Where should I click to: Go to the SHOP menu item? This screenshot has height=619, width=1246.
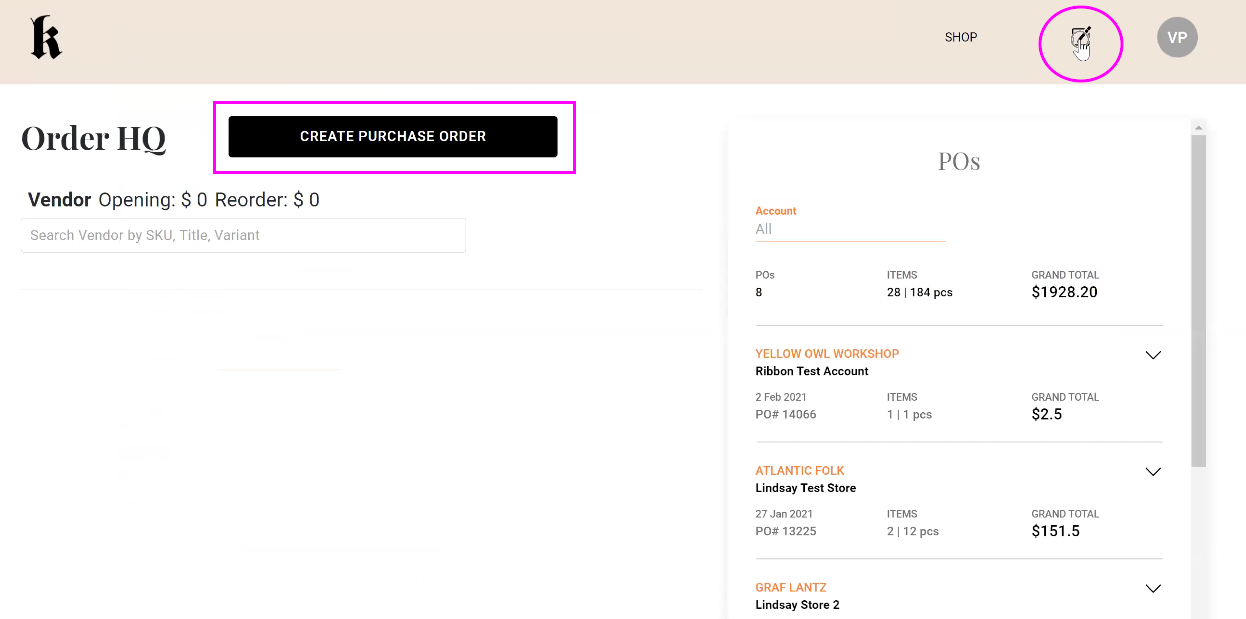[960, 38]
